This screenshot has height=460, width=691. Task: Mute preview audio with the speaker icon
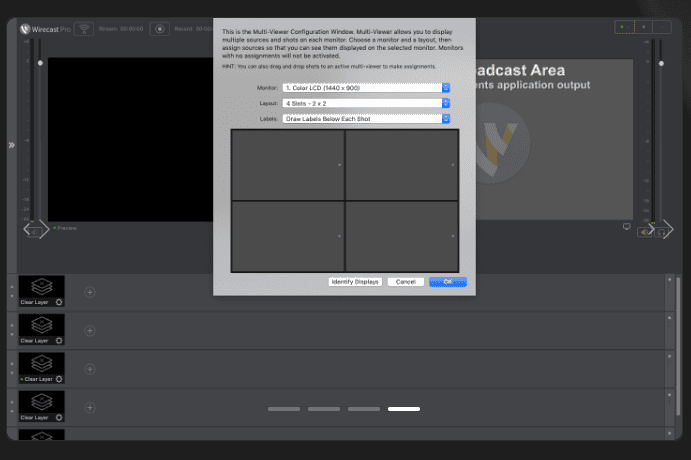34,232
